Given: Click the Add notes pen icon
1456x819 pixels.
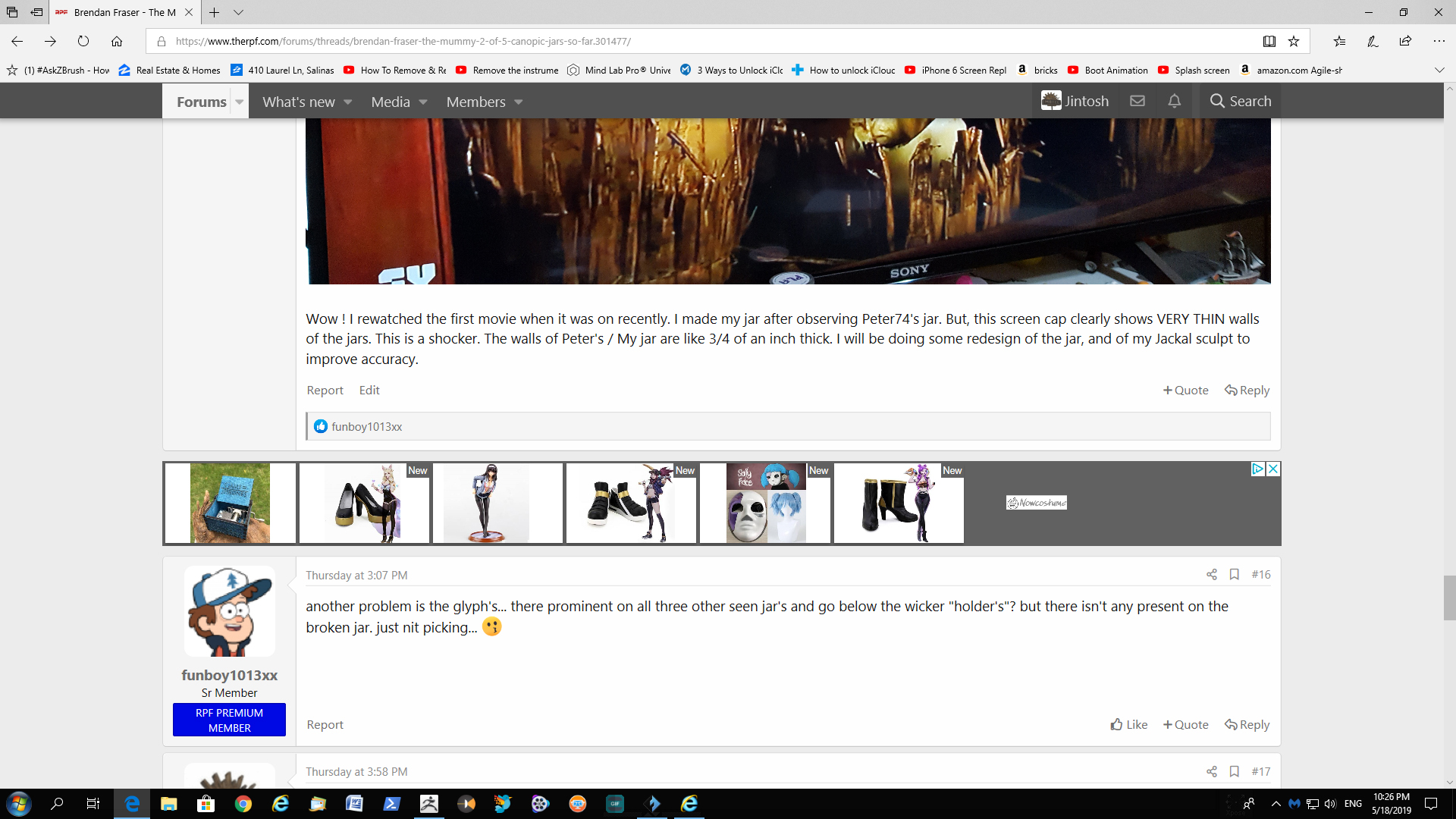Looking at the screenshot, I should (1373, 41).
